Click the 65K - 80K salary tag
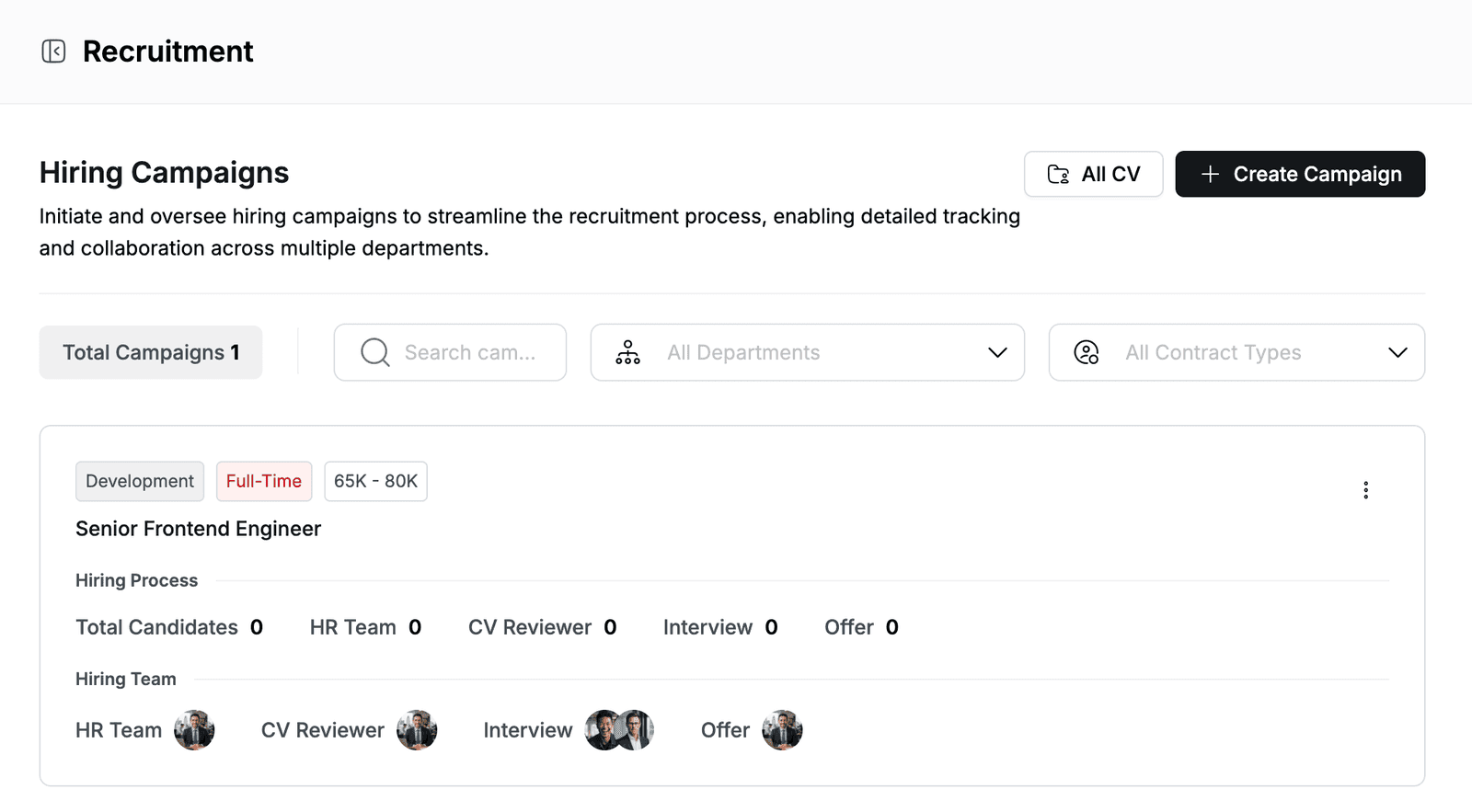Screen dimensions: 1472x812 click(375, 481)
